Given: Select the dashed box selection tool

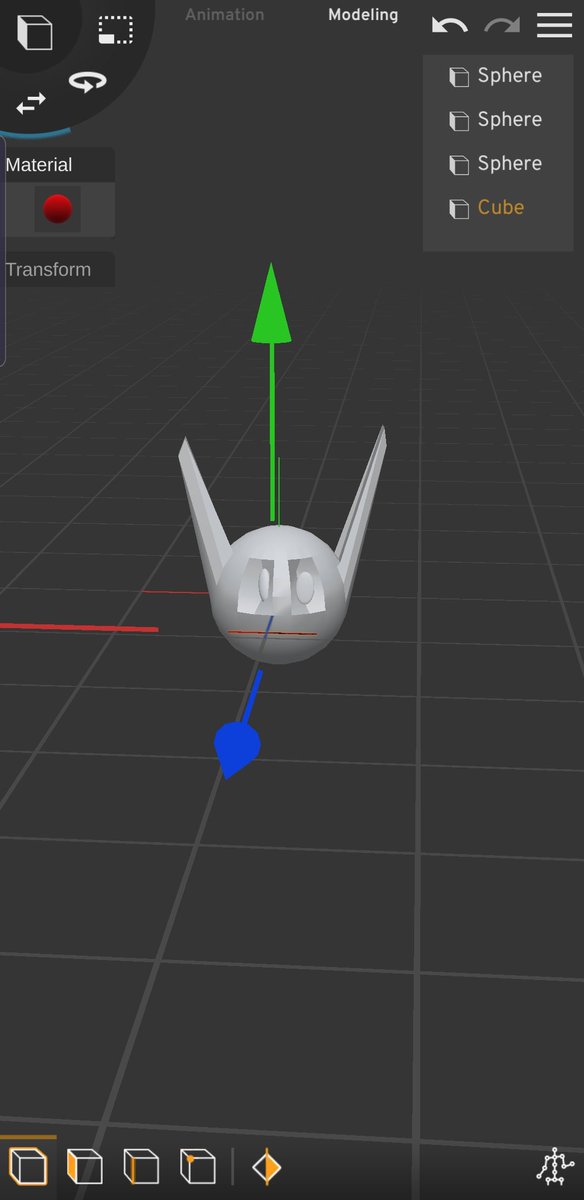Looking at the screenshot, I should 116,30.
